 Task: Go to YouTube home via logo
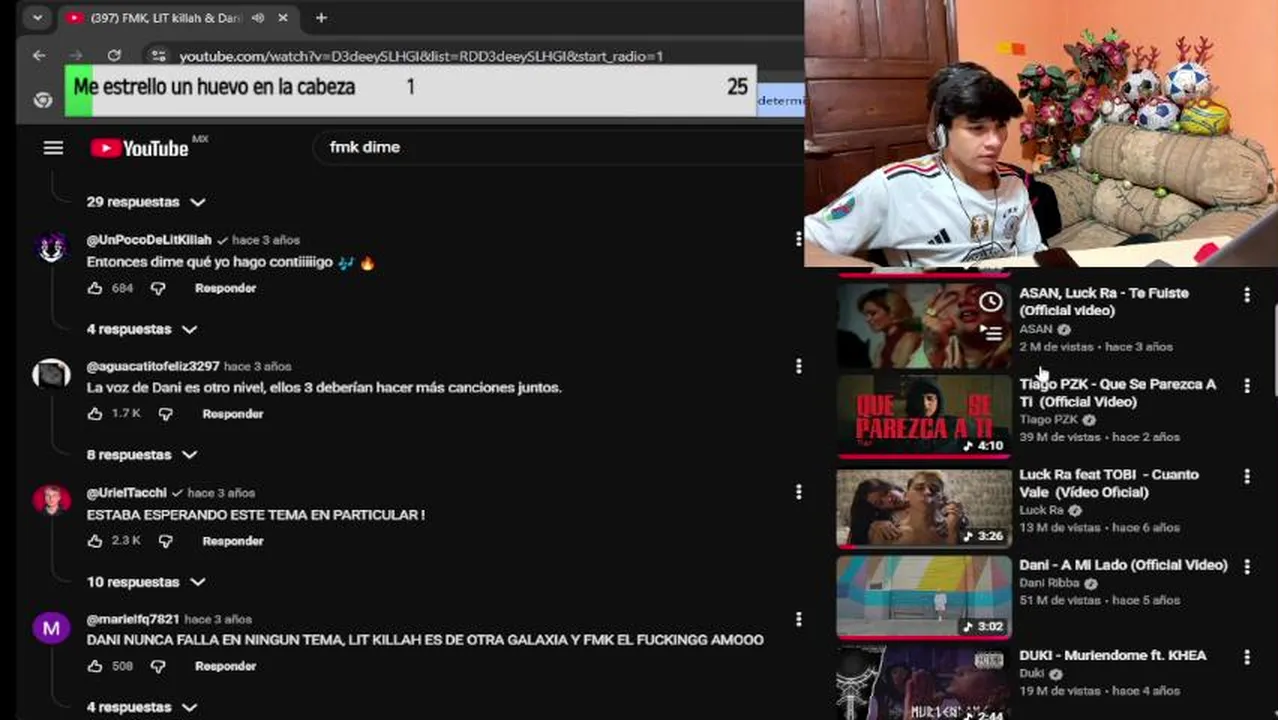click(x=140, y=148)
